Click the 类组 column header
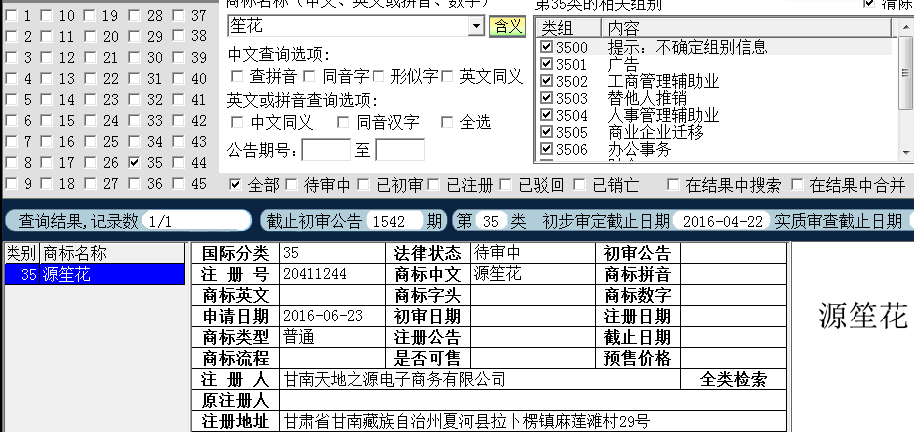914x432 pixels. (569, 28)
